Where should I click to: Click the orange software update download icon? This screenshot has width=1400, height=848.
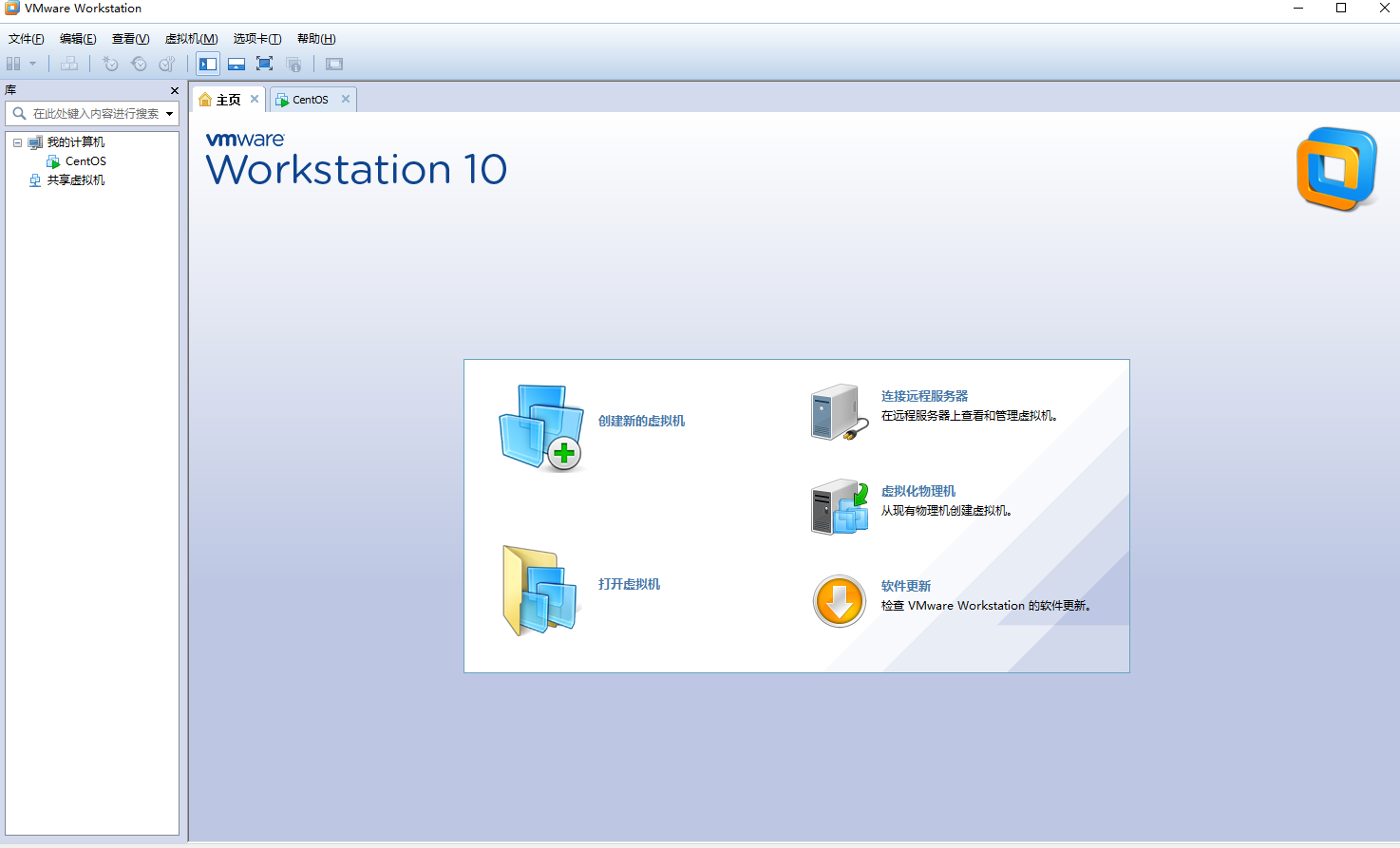coord(840,601)
